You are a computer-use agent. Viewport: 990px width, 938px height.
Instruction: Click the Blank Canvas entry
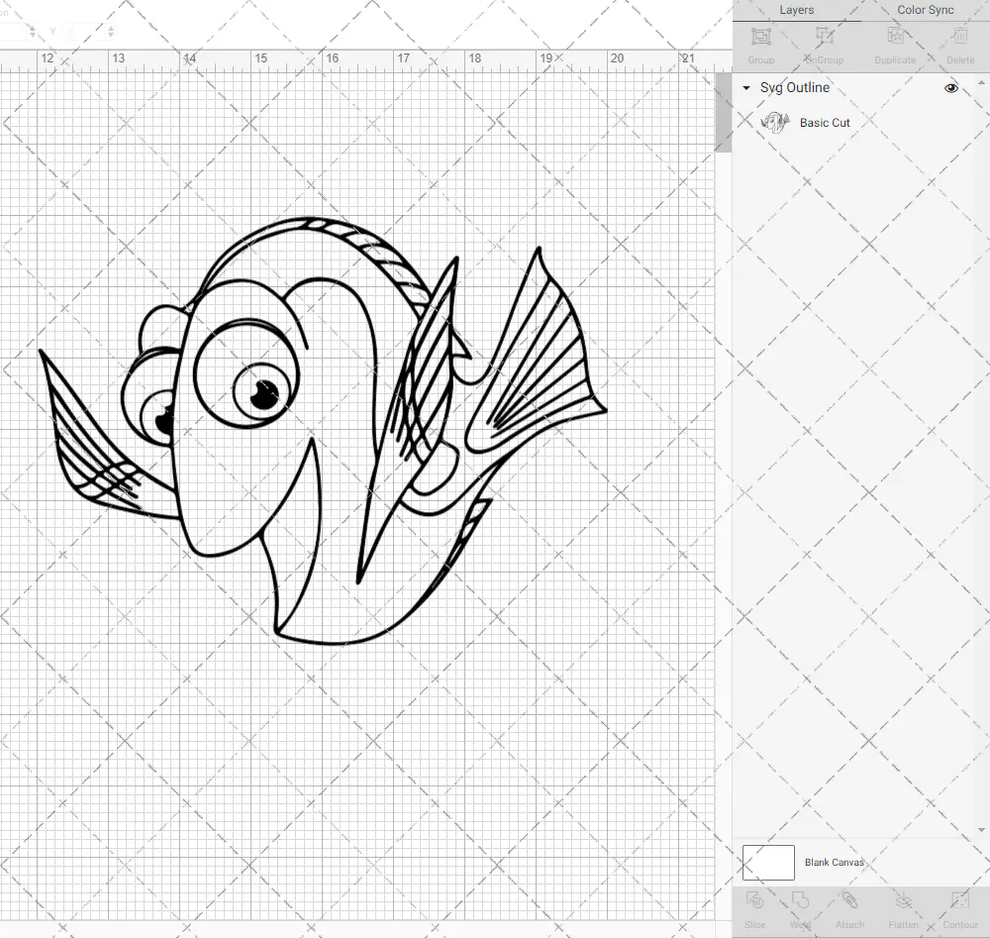click(x=834, y=862)
